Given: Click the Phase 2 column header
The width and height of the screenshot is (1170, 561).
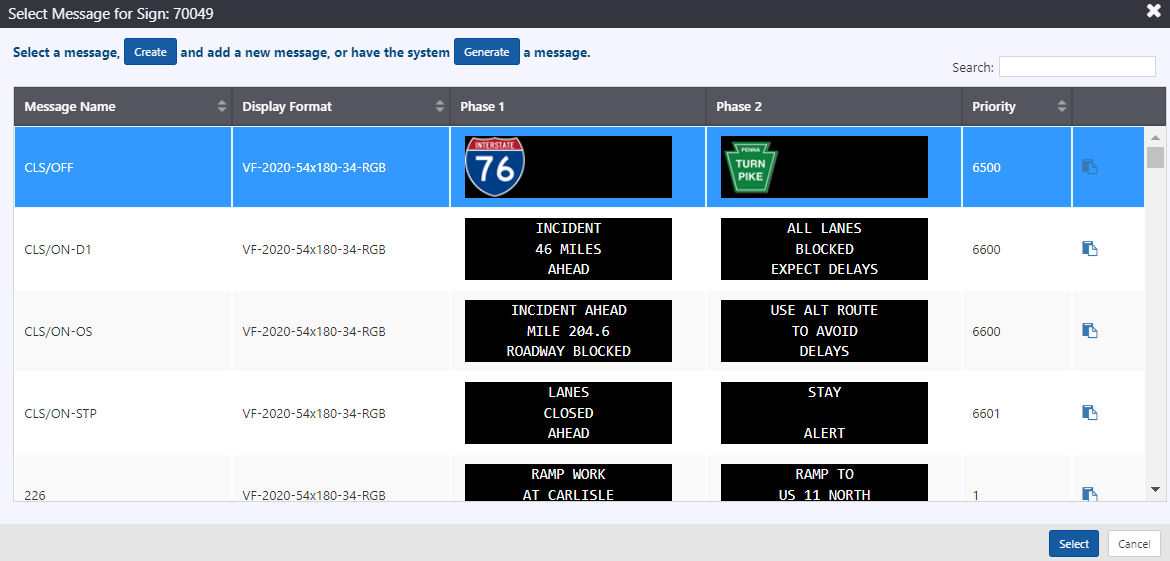Looking at the screenshot, I should [x=834, y=107].
